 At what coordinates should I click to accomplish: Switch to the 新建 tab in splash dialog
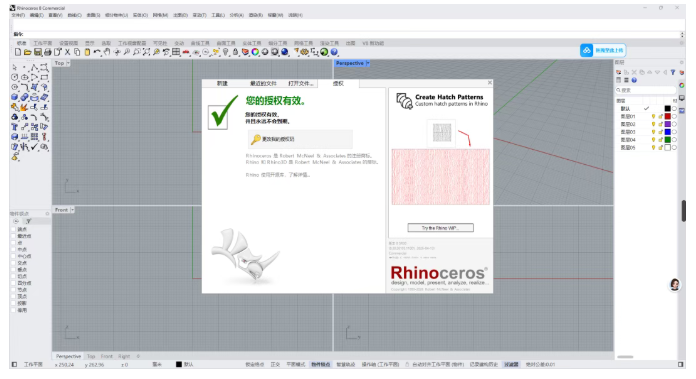(x=222, y=83)
